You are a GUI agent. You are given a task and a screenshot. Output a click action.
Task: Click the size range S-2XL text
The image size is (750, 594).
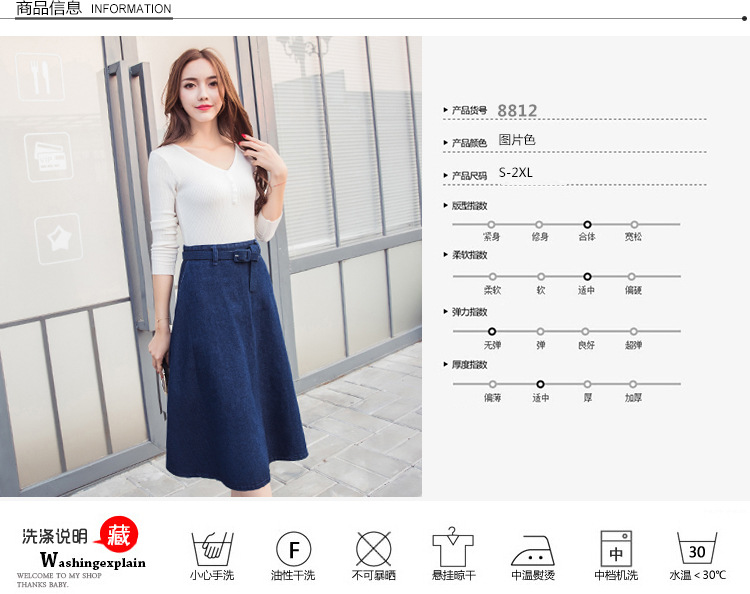[x=516, y=173]
